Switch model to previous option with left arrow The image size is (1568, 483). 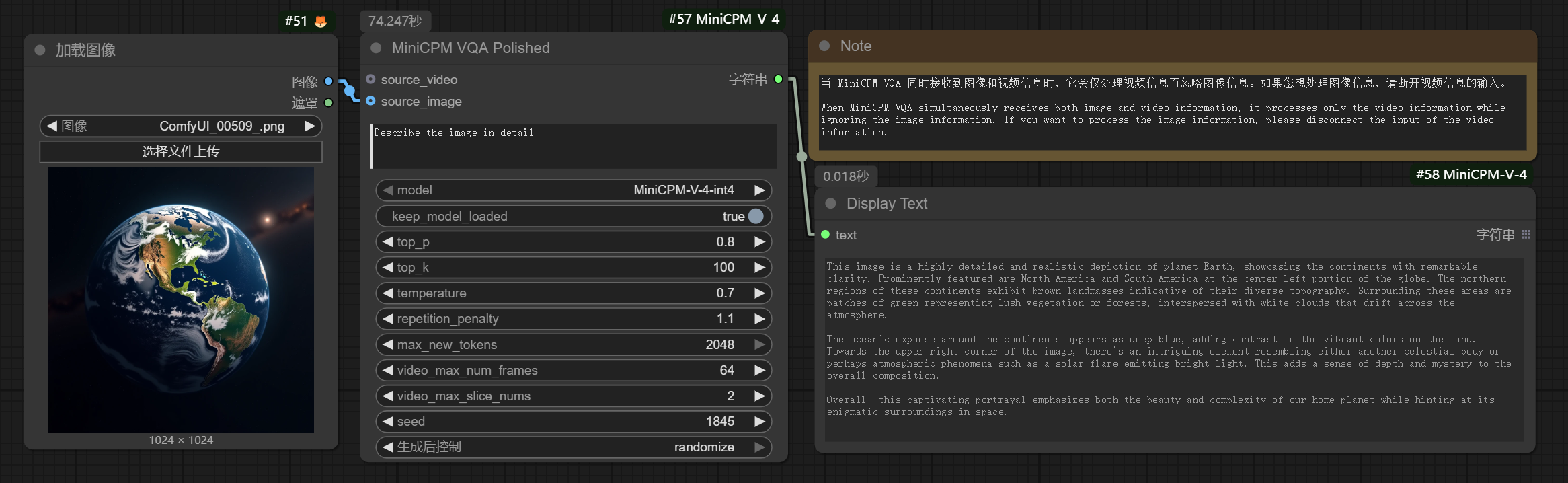387,190
